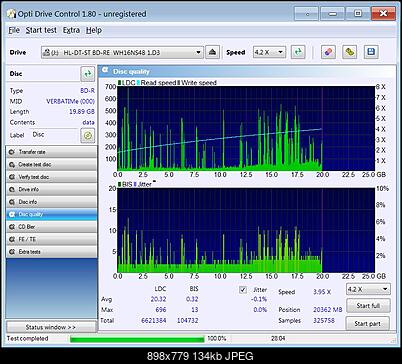
Task: Click the LDC graph area
Action: coord(246,128)
